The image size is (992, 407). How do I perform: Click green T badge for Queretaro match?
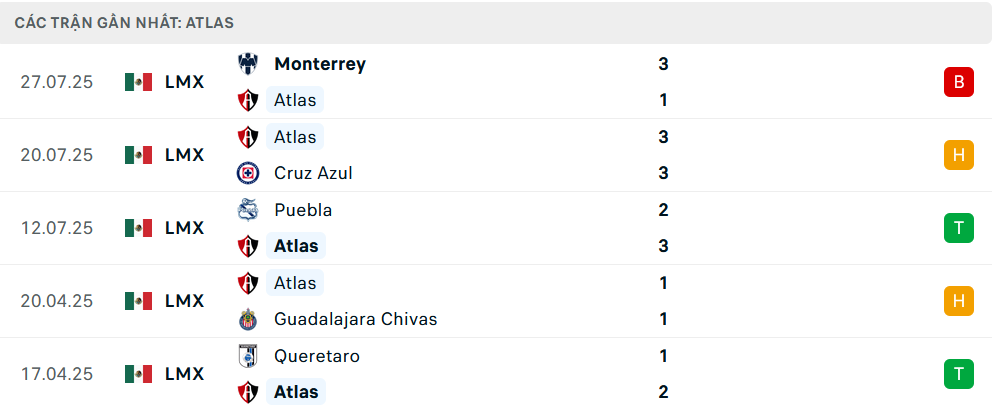tap(959, 373)
